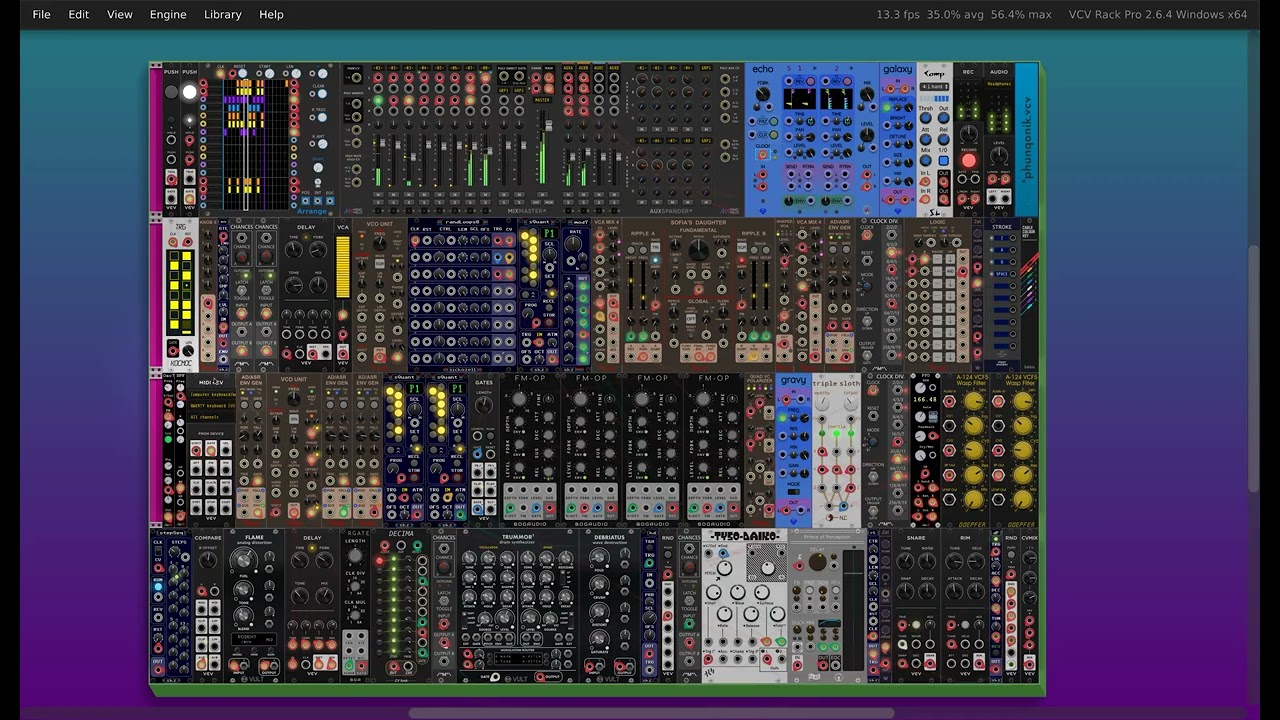Adjust MixMaster channel -01- fader

382,143
